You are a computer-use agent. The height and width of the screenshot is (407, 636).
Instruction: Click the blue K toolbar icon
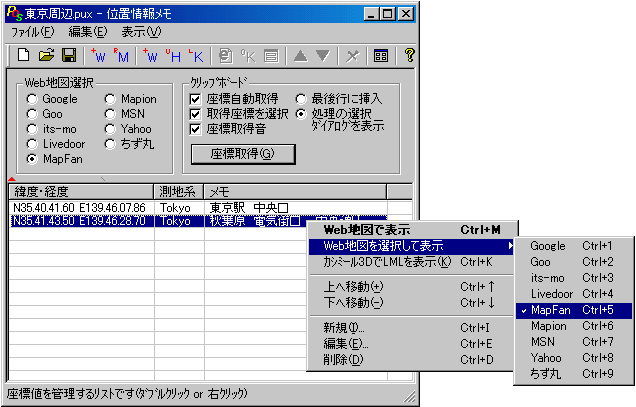pos(196,55)
